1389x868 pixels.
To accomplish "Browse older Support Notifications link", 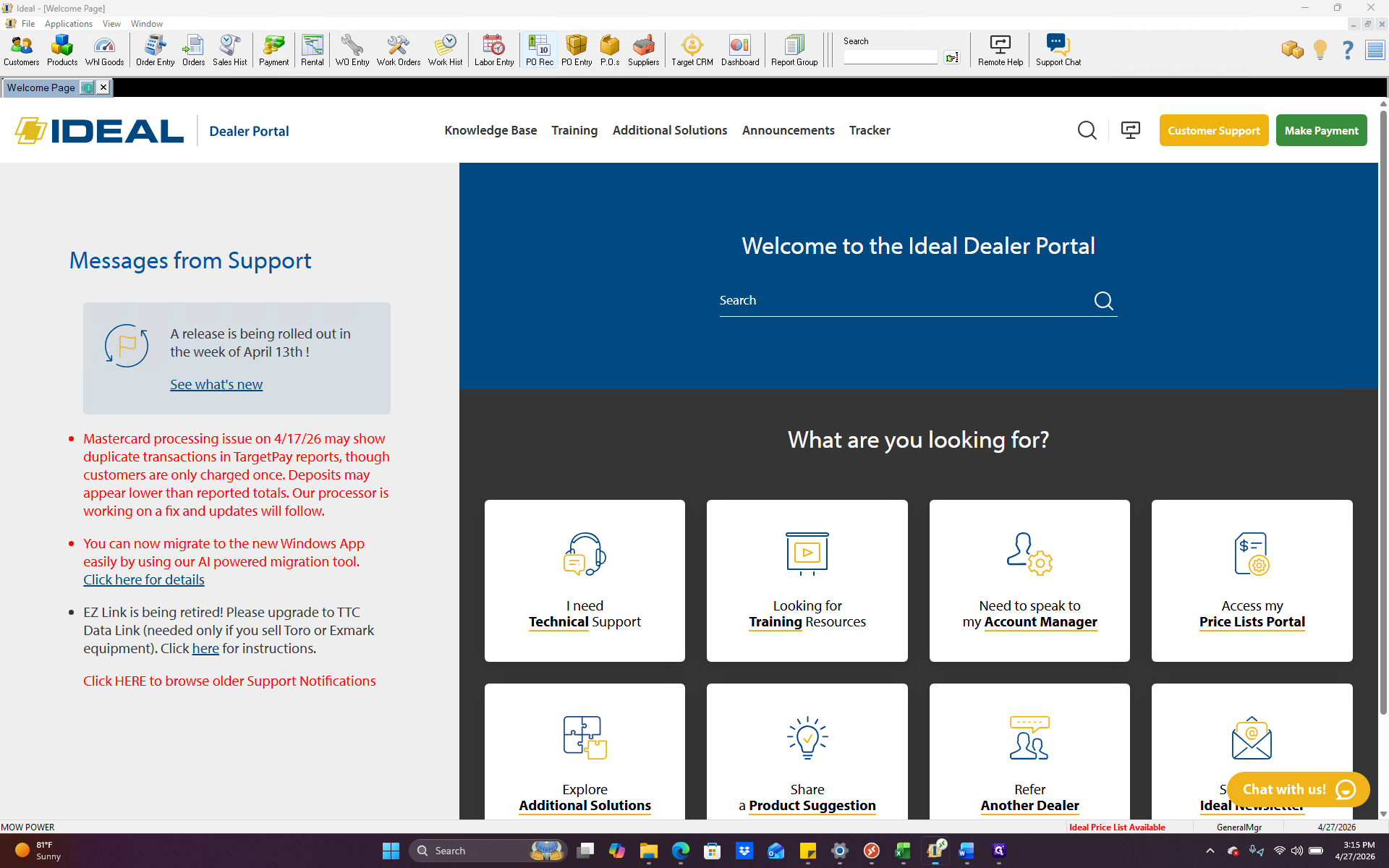I will pyautogui.click(x=229, y=681).
